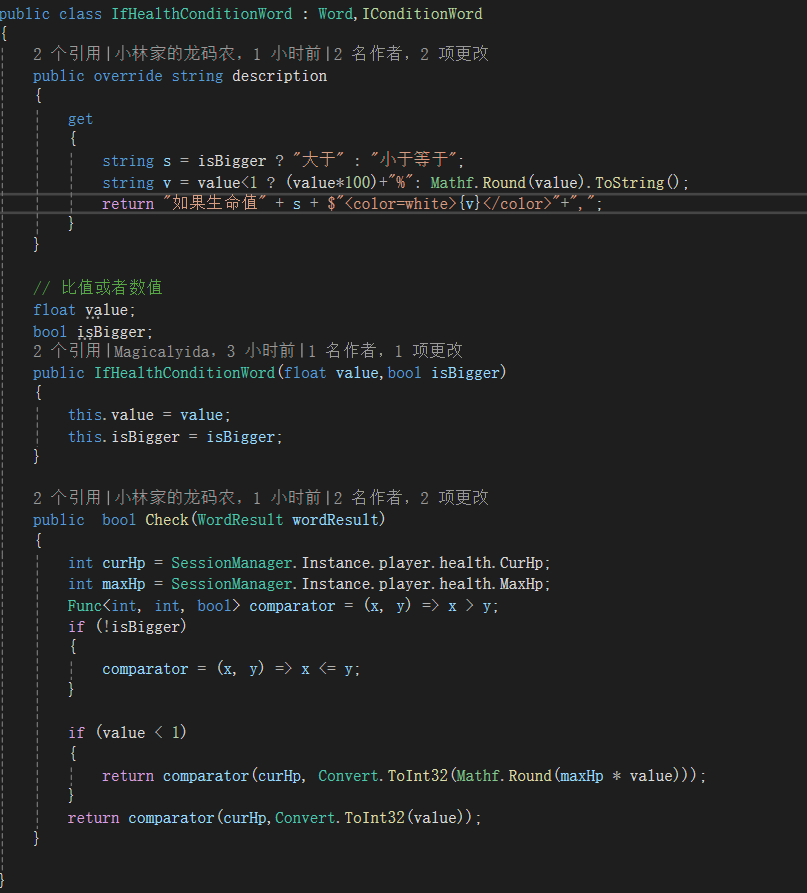Click author '小林家的龙码农, 1 小时前' above Check method

click(218, 498)
